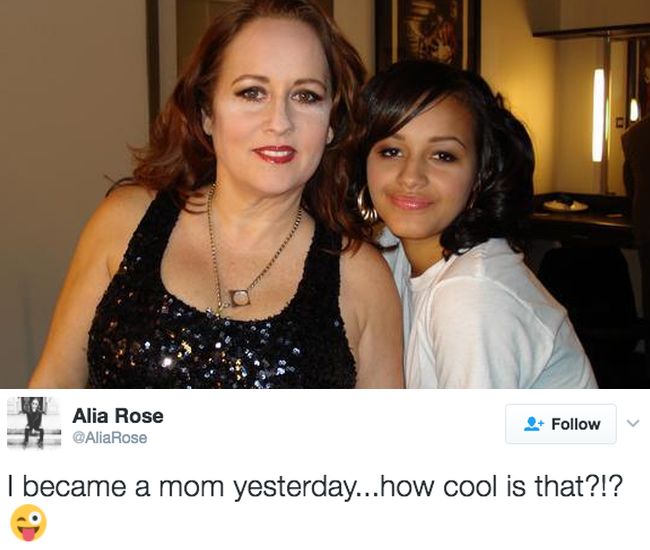
Task: Click the word "Follow" label
Action: (x=576, y=424)
